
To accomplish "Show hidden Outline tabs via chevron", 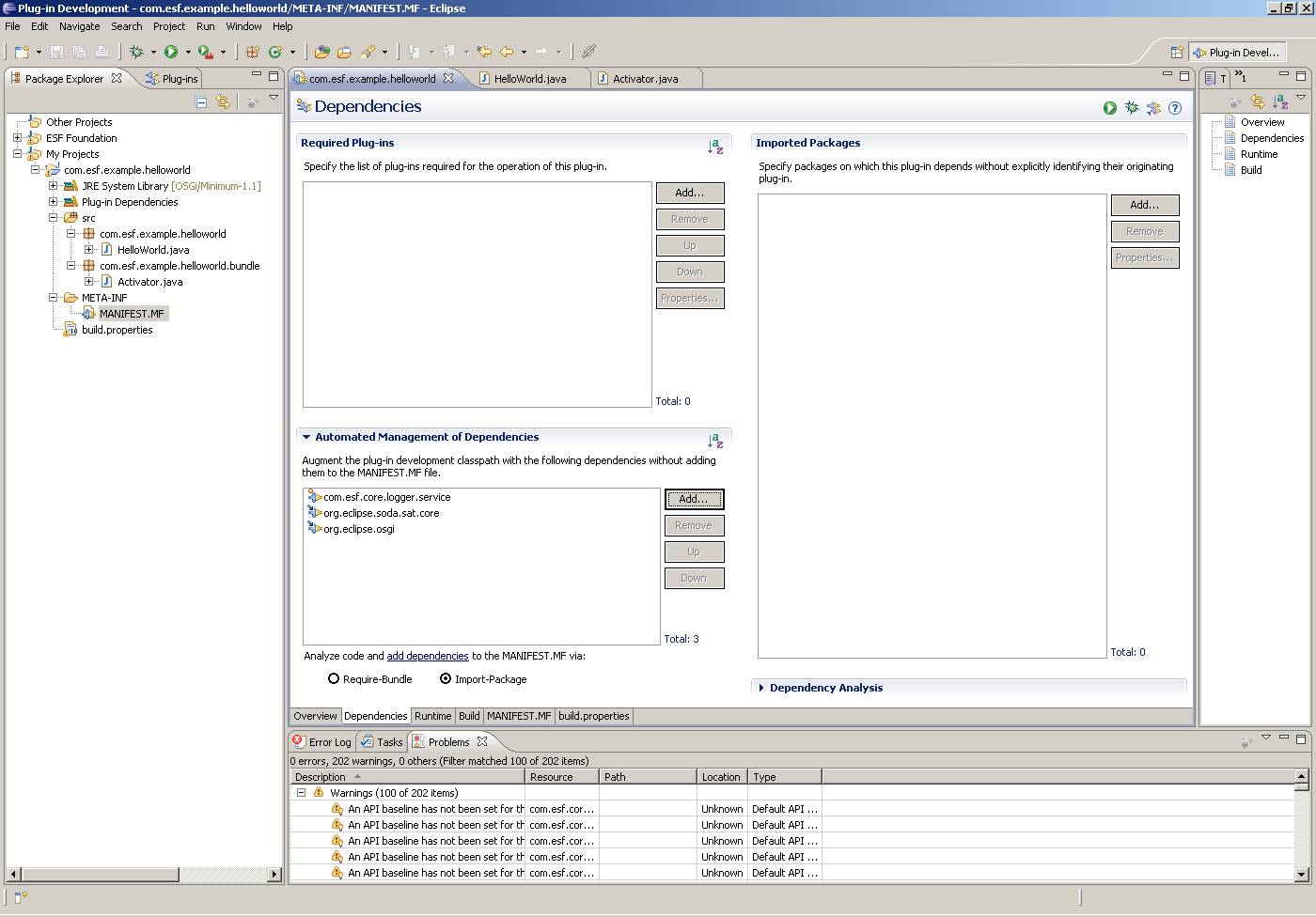I will click(x=1241, y=76).
